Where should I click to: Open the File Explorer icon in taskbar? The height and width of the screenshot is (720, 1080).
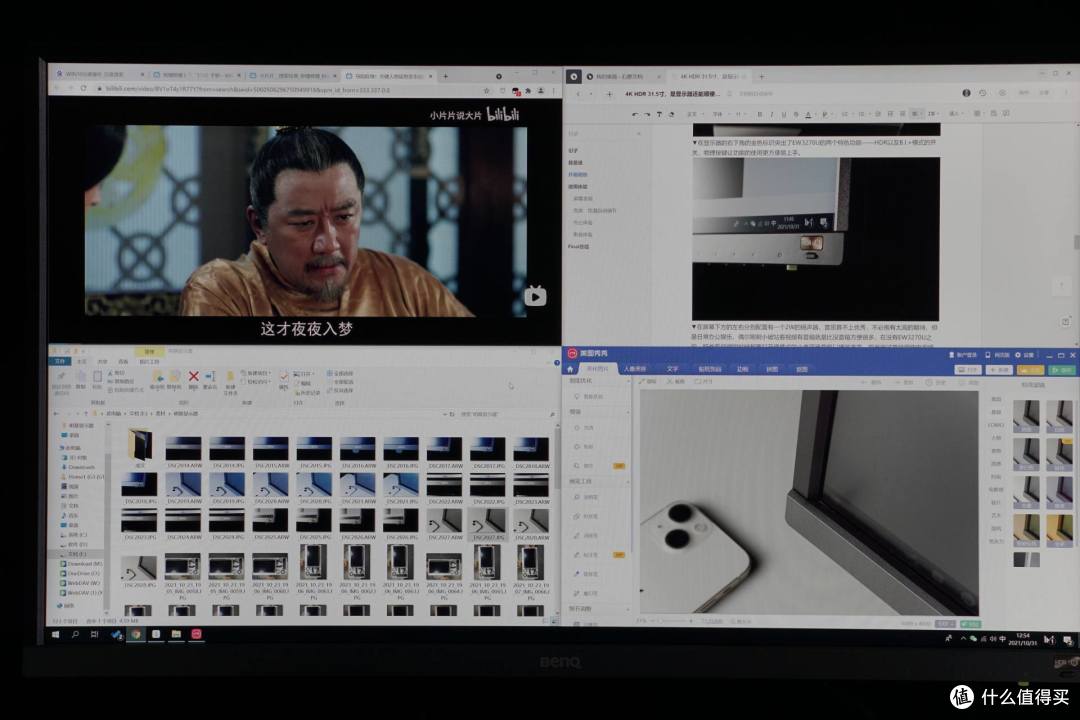(x=176, y=634)
